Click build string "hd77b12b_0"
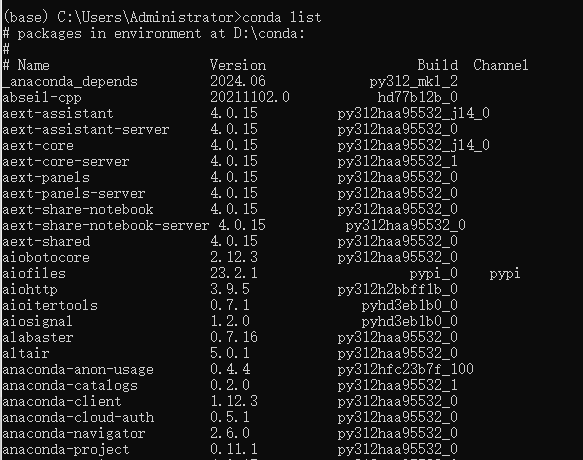 (418, 97)
